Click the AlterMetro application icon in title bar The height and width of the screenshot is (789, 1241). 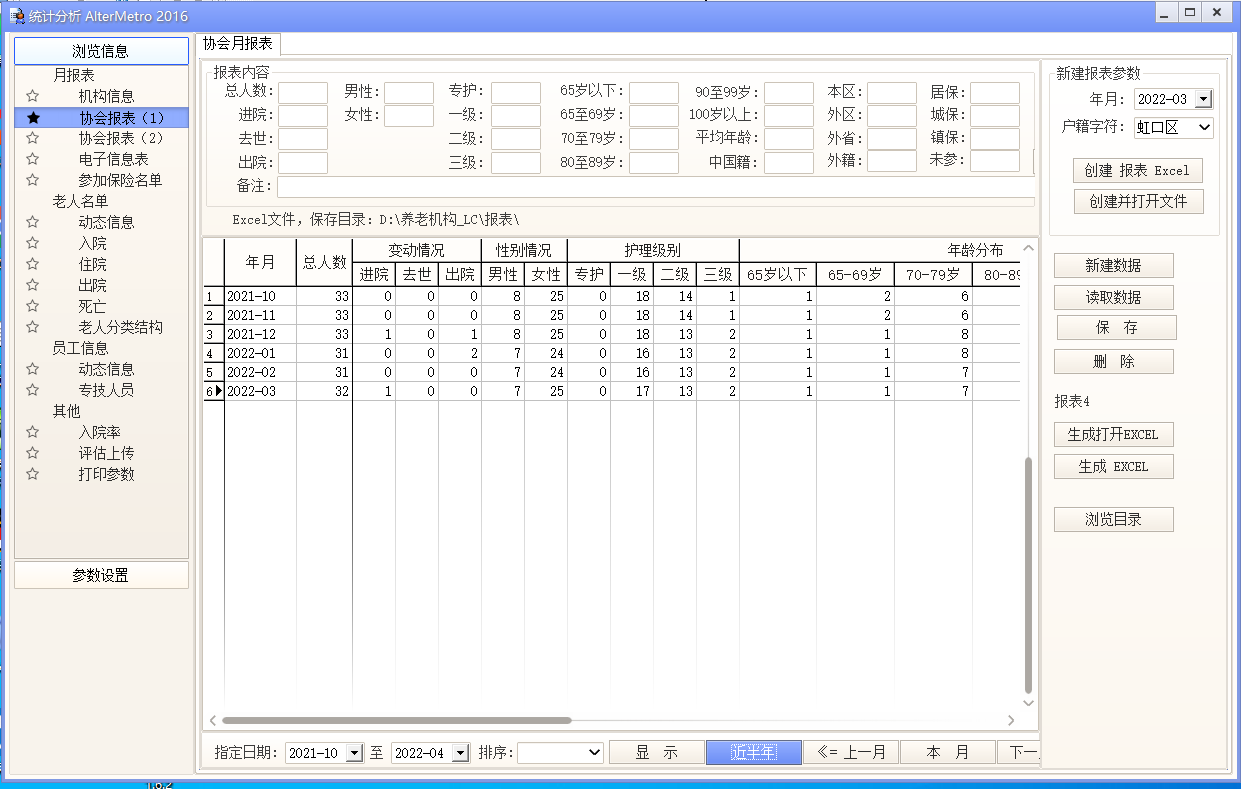(x=17, y=12)
